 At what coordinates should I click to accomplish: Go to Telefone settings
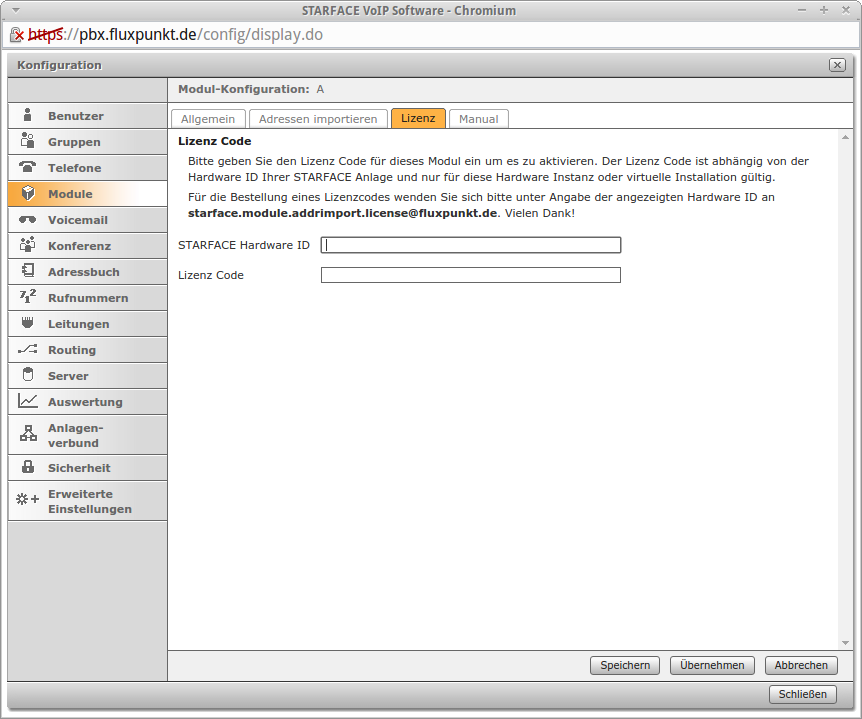pos(87,168)
